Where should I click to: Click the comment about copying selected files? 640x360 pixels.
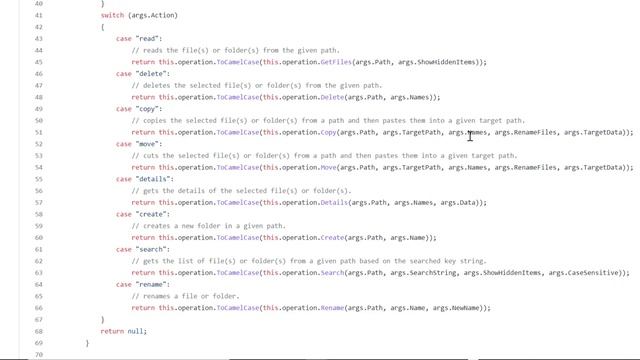coord(328,120)
